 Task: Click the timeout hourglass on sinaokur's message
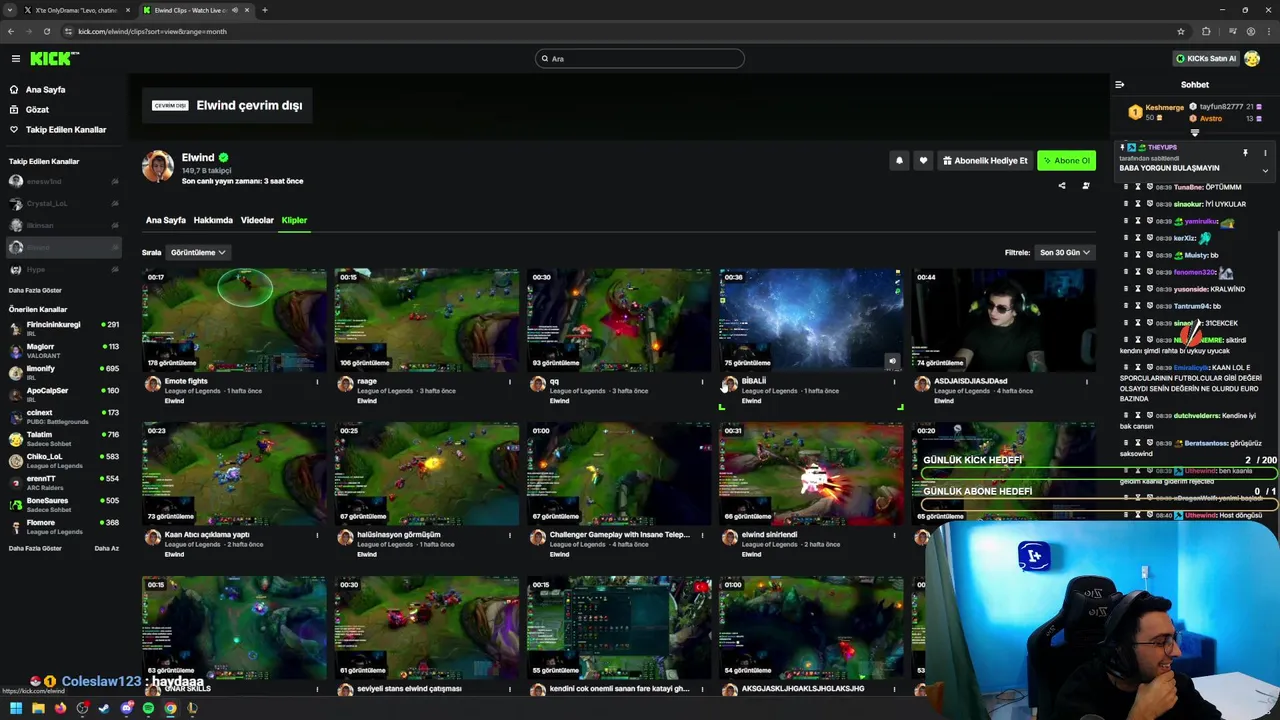1138,204
